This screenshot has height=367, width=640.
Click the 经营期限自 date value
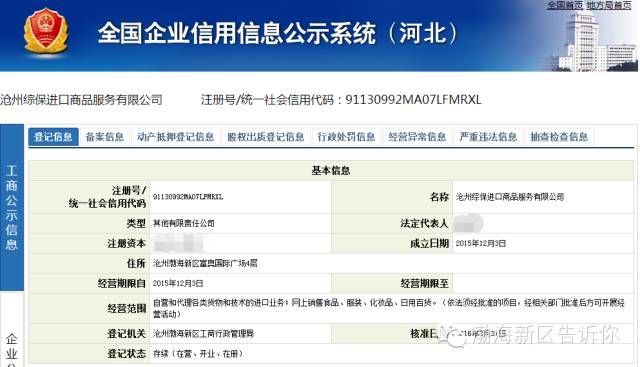178,283
